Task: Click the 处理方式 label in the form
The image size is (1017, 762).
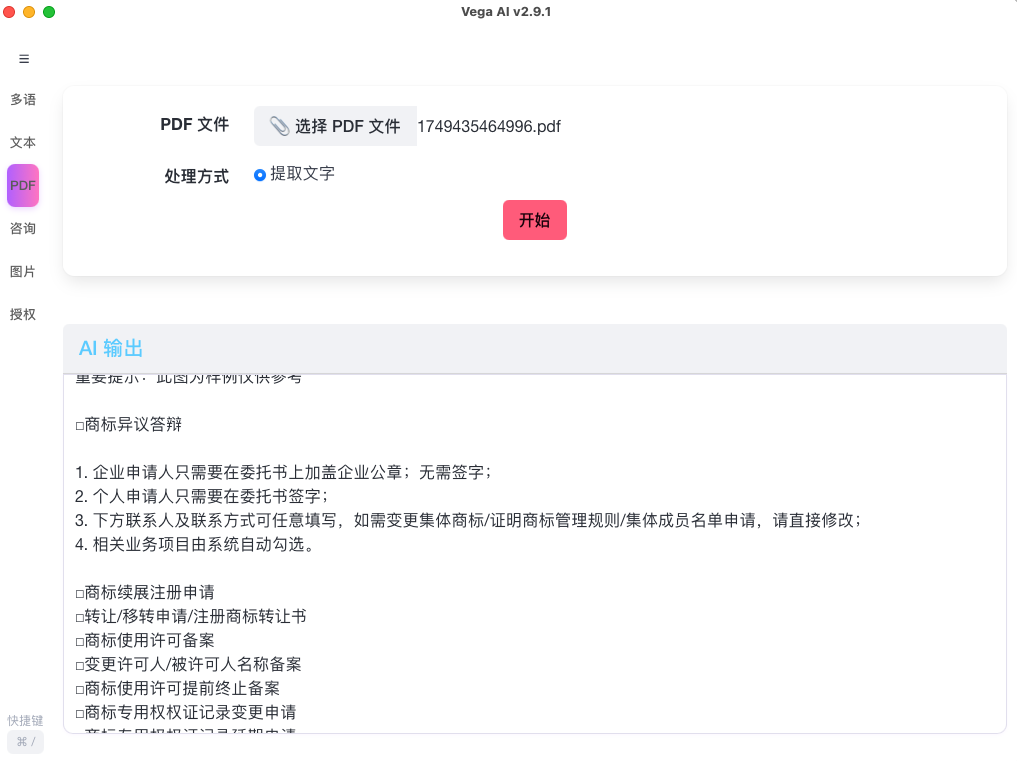Action: coord(196,175)
